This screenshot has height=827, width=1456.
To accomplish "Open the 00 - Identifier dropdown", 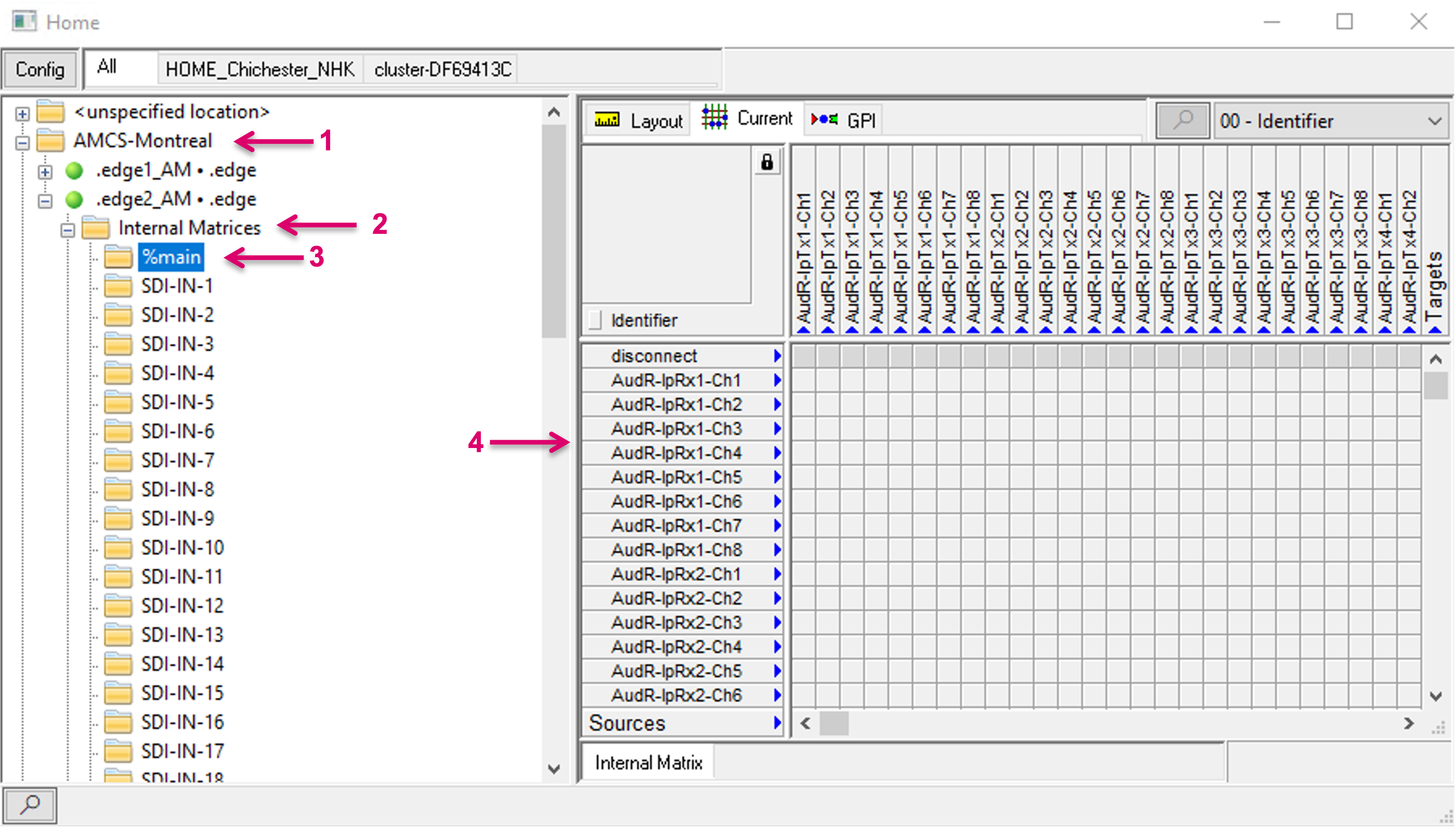I will [1331, 121].
